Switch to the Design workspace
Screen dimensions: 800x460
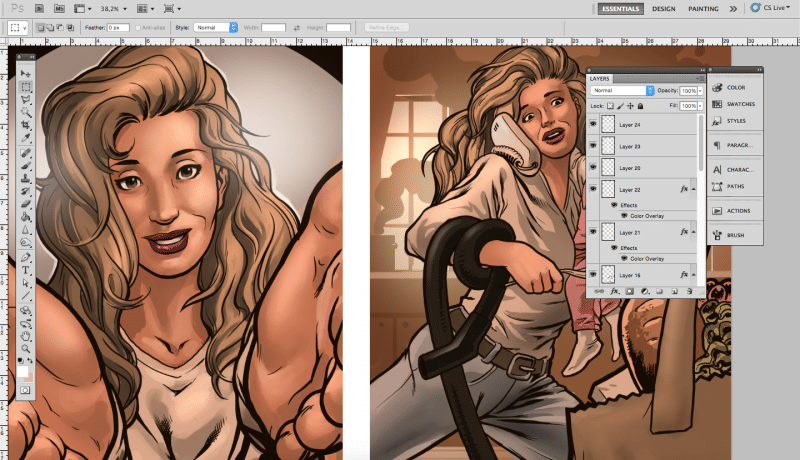pos(663,9)
